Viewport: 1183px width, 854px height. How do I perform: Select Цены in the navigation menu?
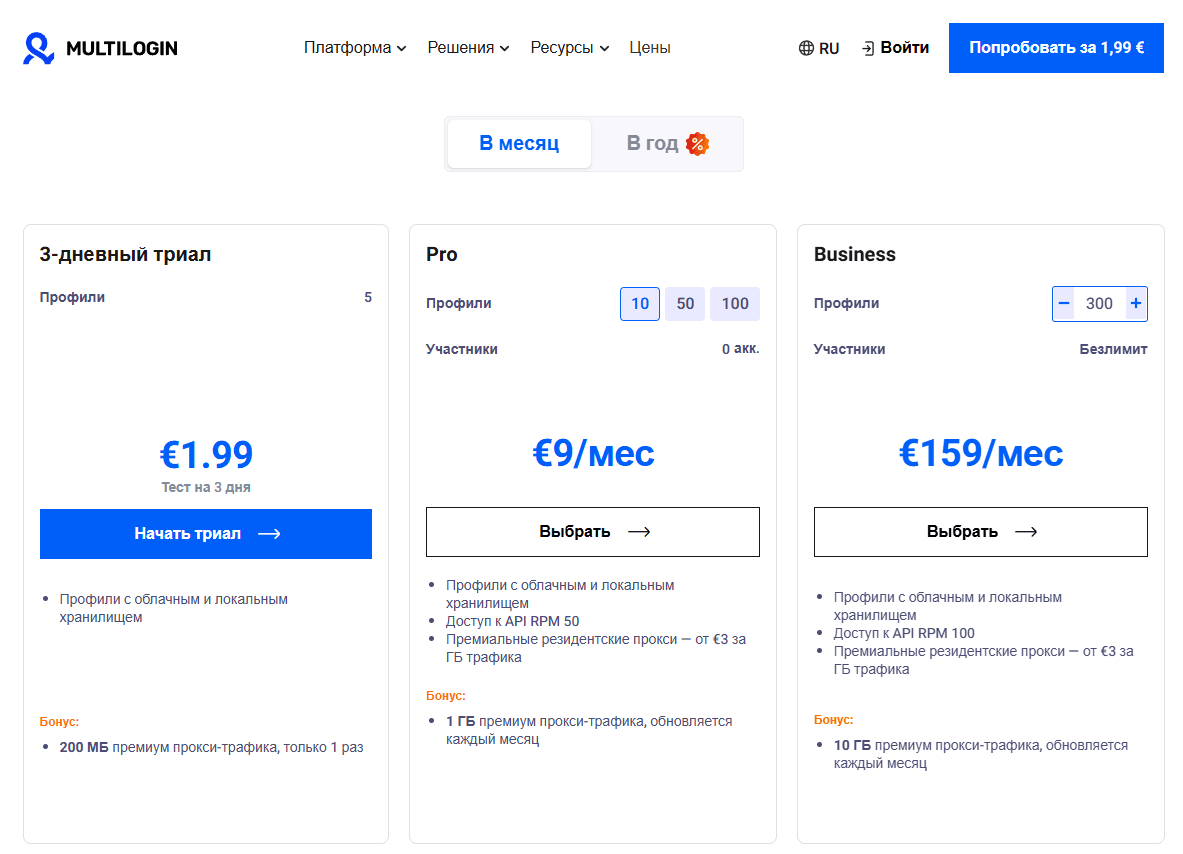650,47
